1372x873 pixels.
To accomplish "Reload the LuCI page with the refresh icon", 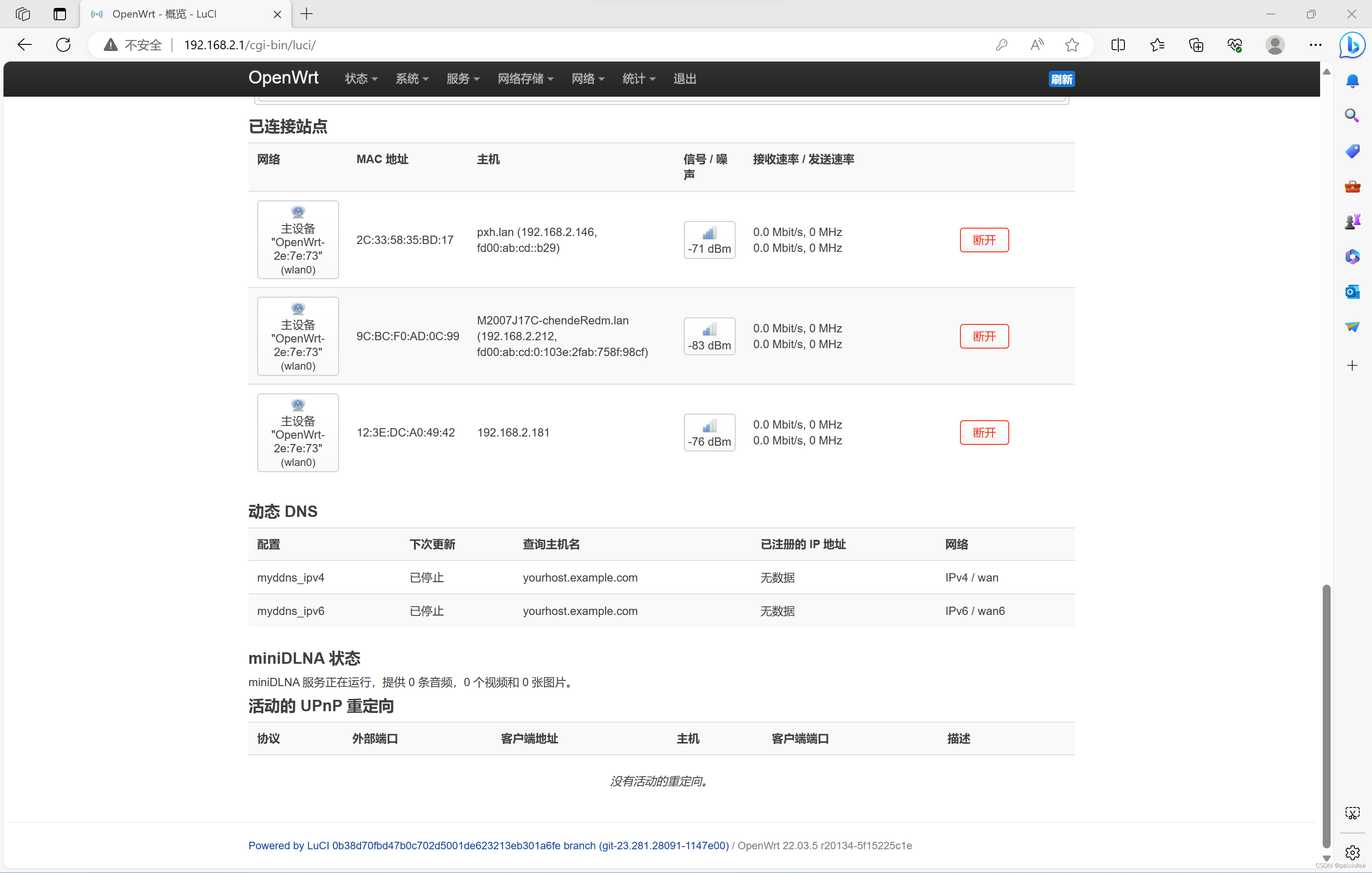I will [63, 44].
